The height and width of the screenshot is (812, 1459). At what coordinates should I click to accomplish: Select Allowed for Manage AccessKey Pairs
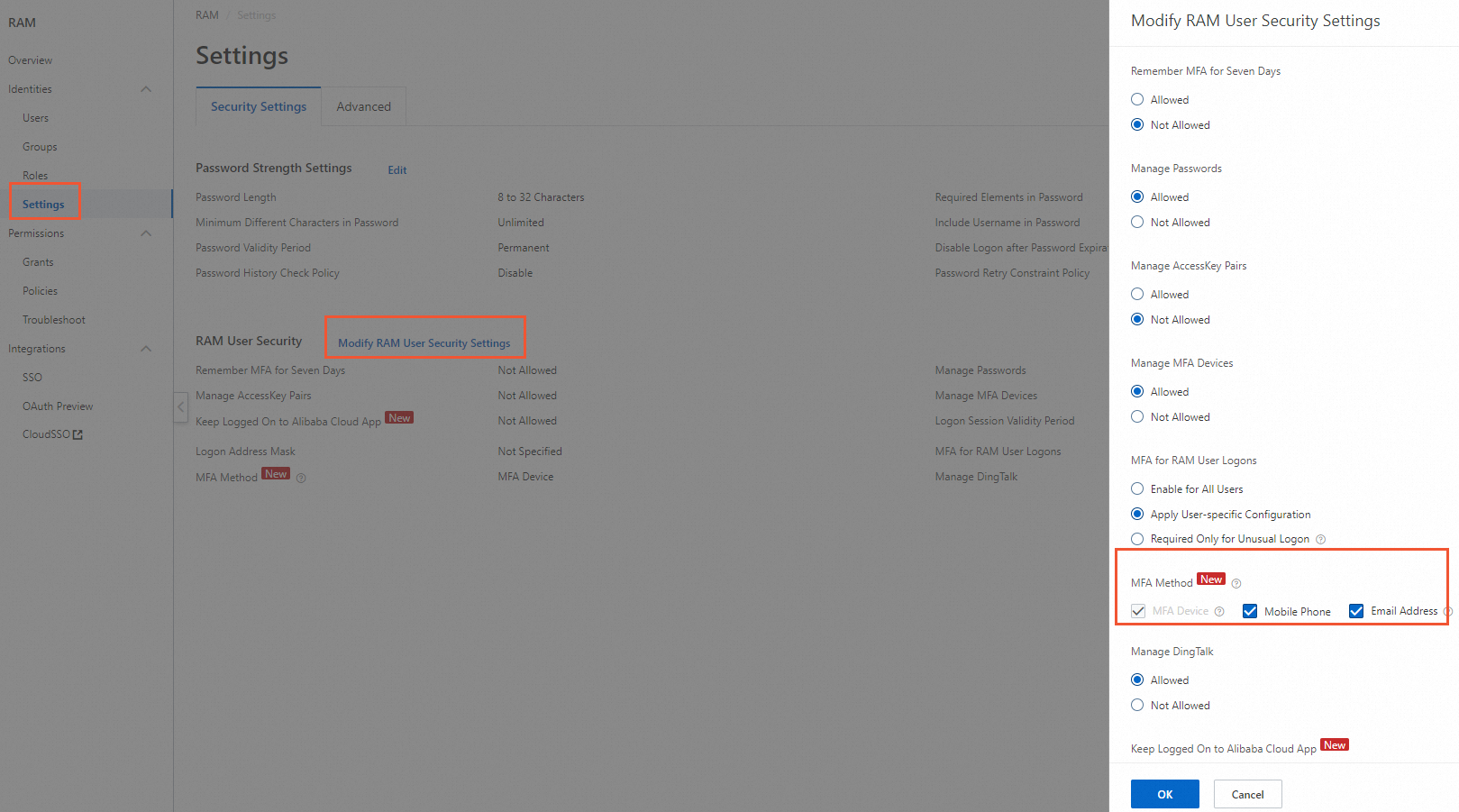(1137, 294)
